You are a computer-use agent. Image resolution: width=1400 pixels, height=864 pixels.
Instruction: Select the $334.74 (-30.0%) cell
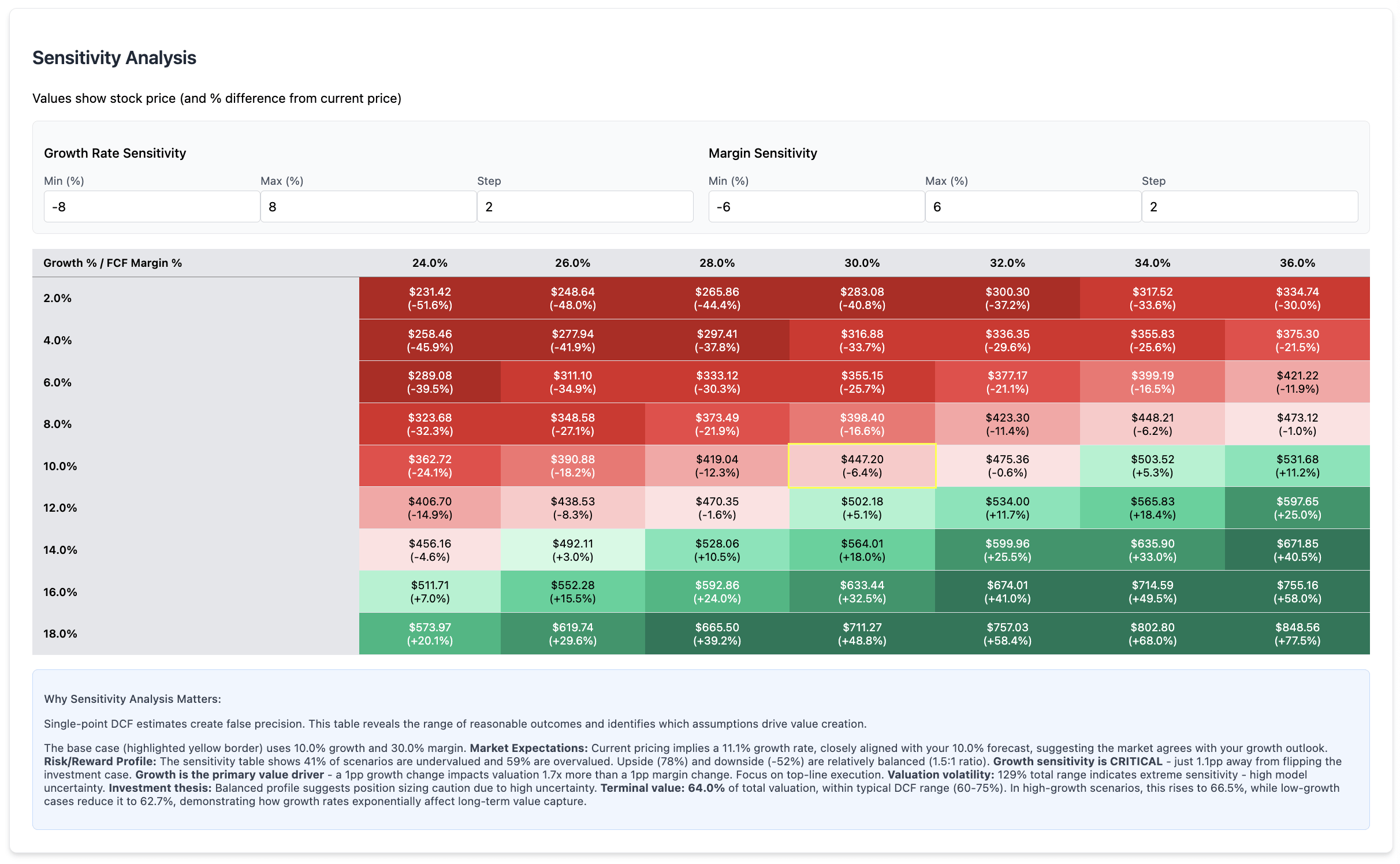[x=1297, y=298]
